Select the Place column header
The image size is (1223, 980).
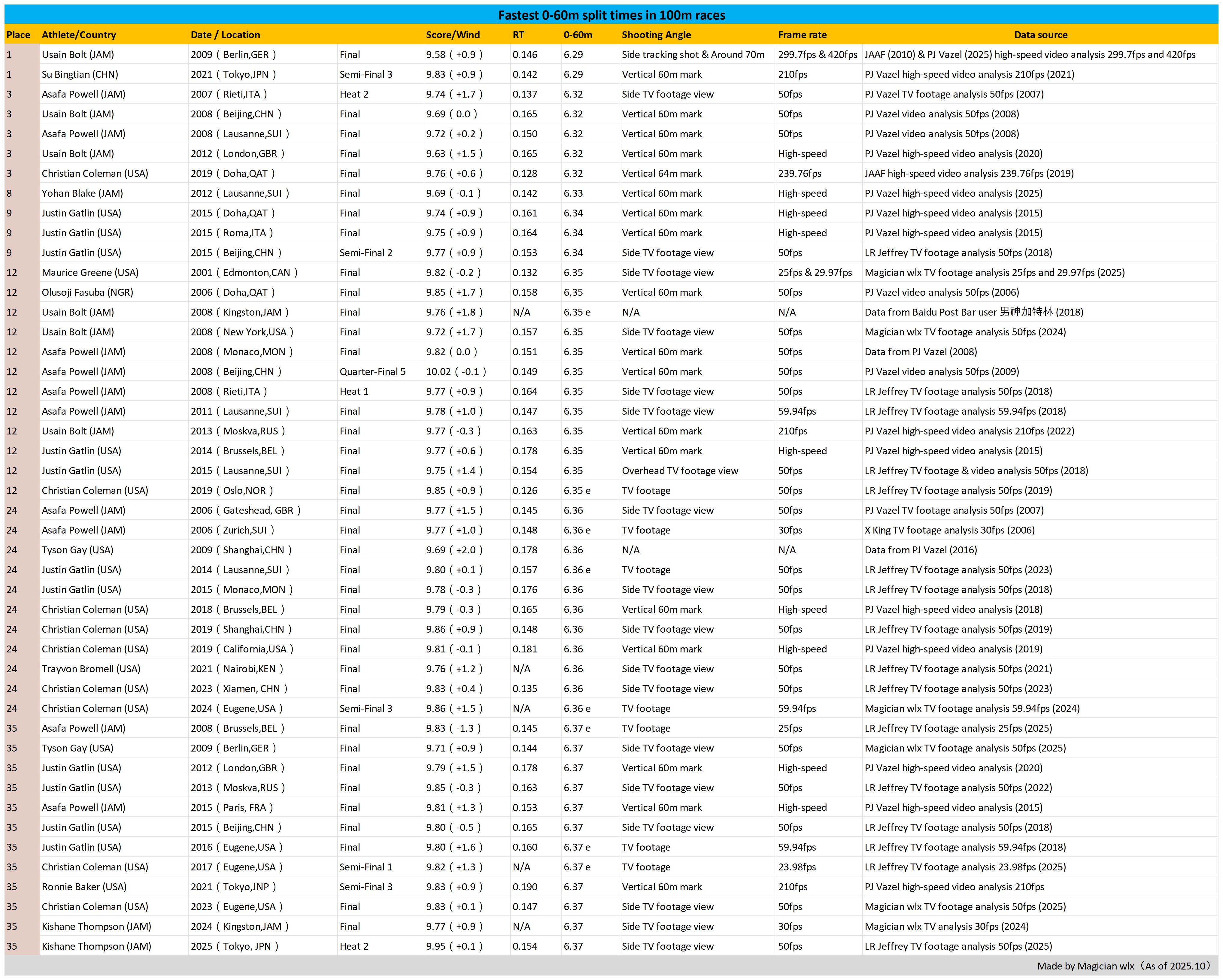click(x=18, y=35)
